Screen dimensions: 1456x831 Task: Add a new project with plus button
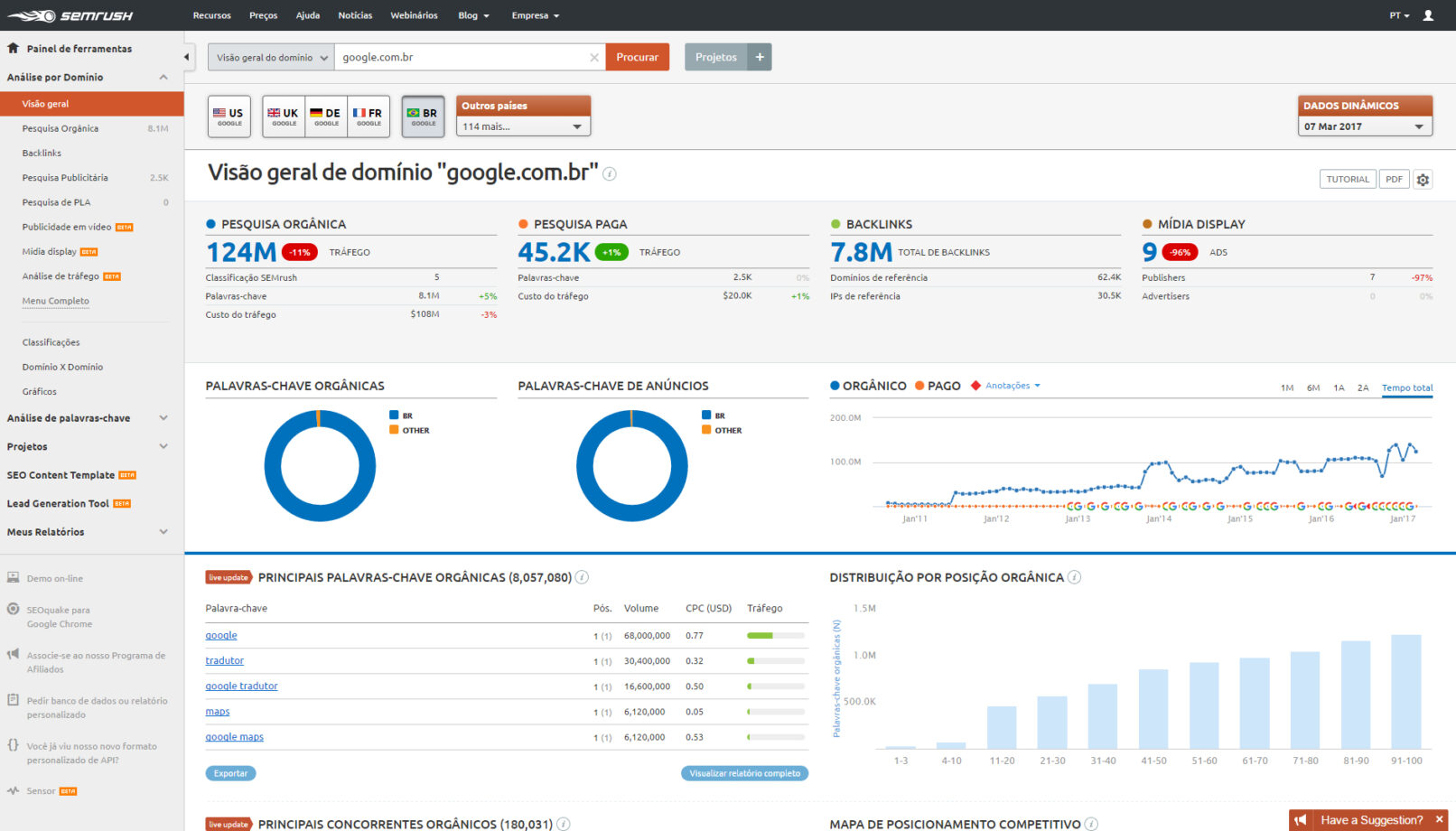(760, 57)
